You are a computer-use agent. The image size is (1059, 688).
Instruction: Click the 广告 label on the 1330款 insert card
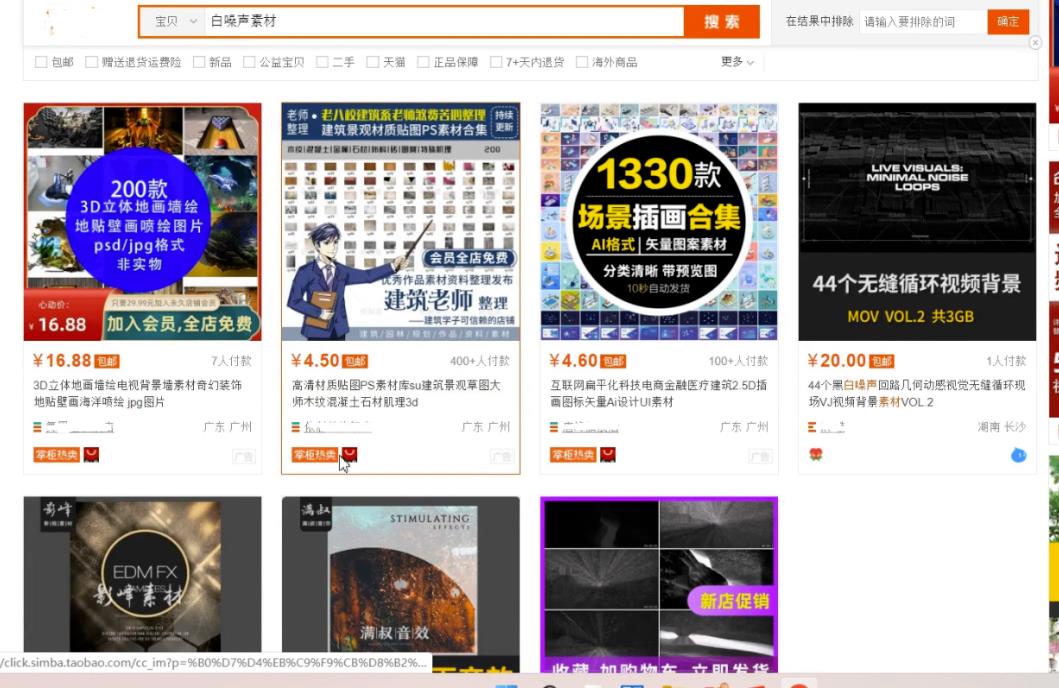[758, 455]
